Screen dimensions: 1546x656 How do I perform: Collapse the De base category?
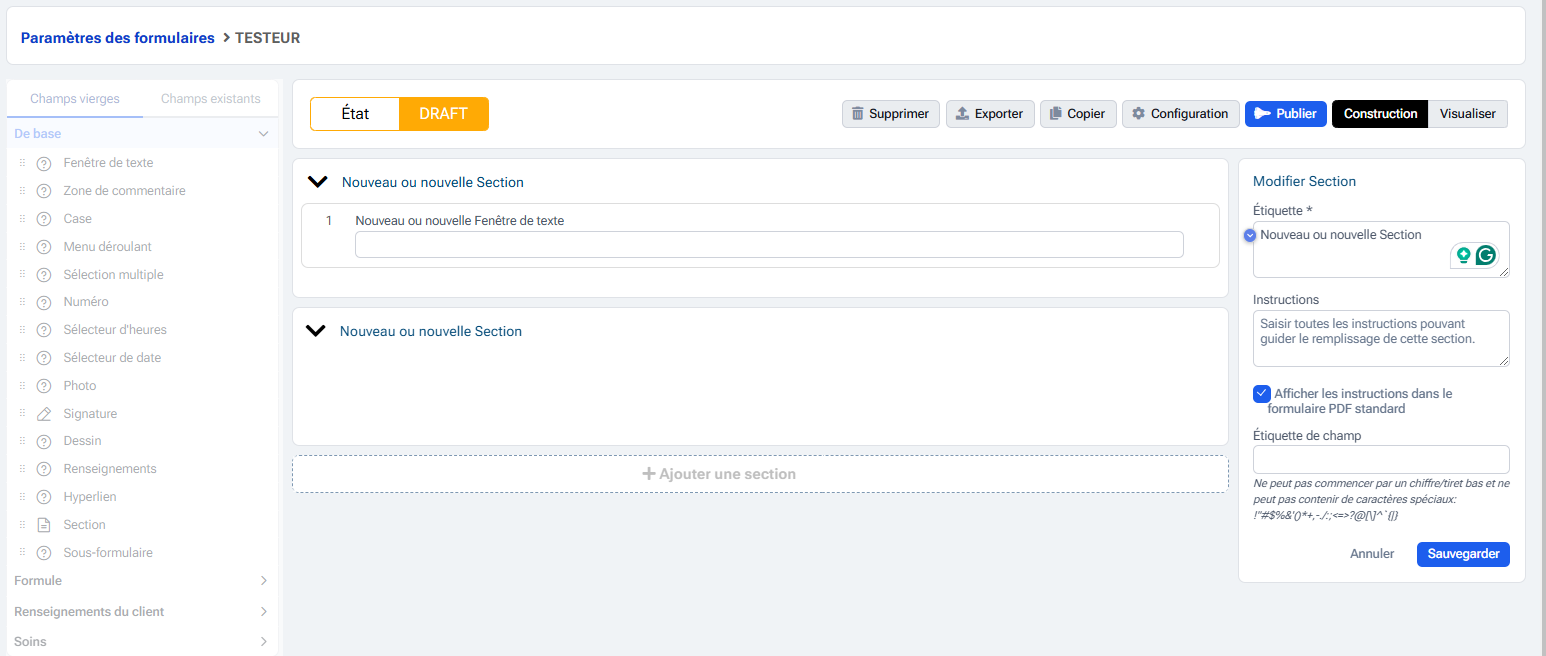coord(263,133)
